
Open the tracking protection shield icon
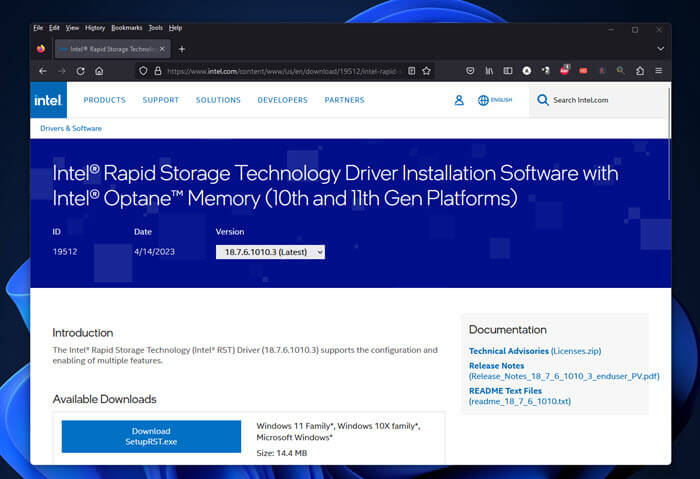[143, 71]
